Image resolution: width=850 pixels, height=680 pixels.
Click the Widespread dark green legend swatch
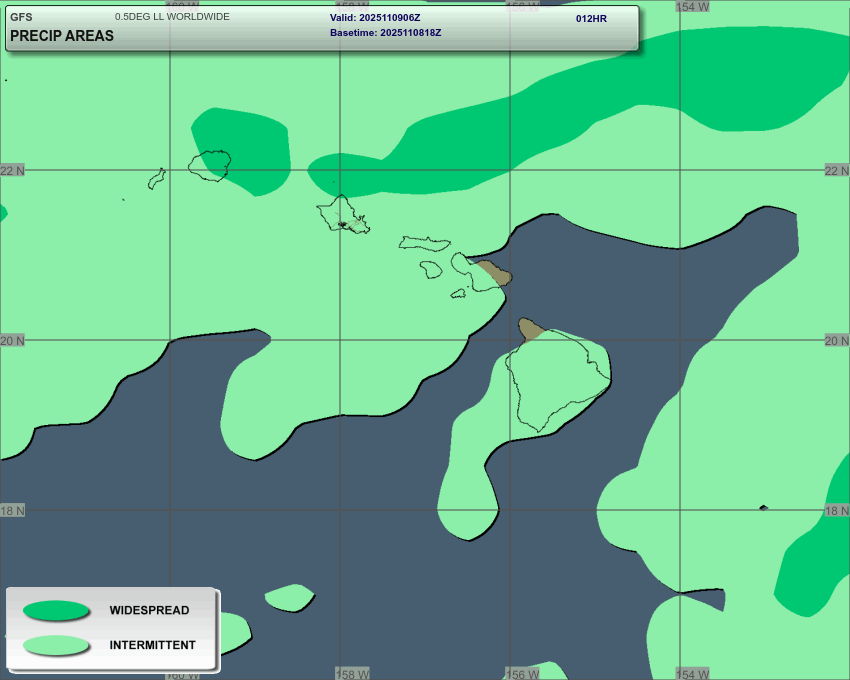click(x=56, y=610)
